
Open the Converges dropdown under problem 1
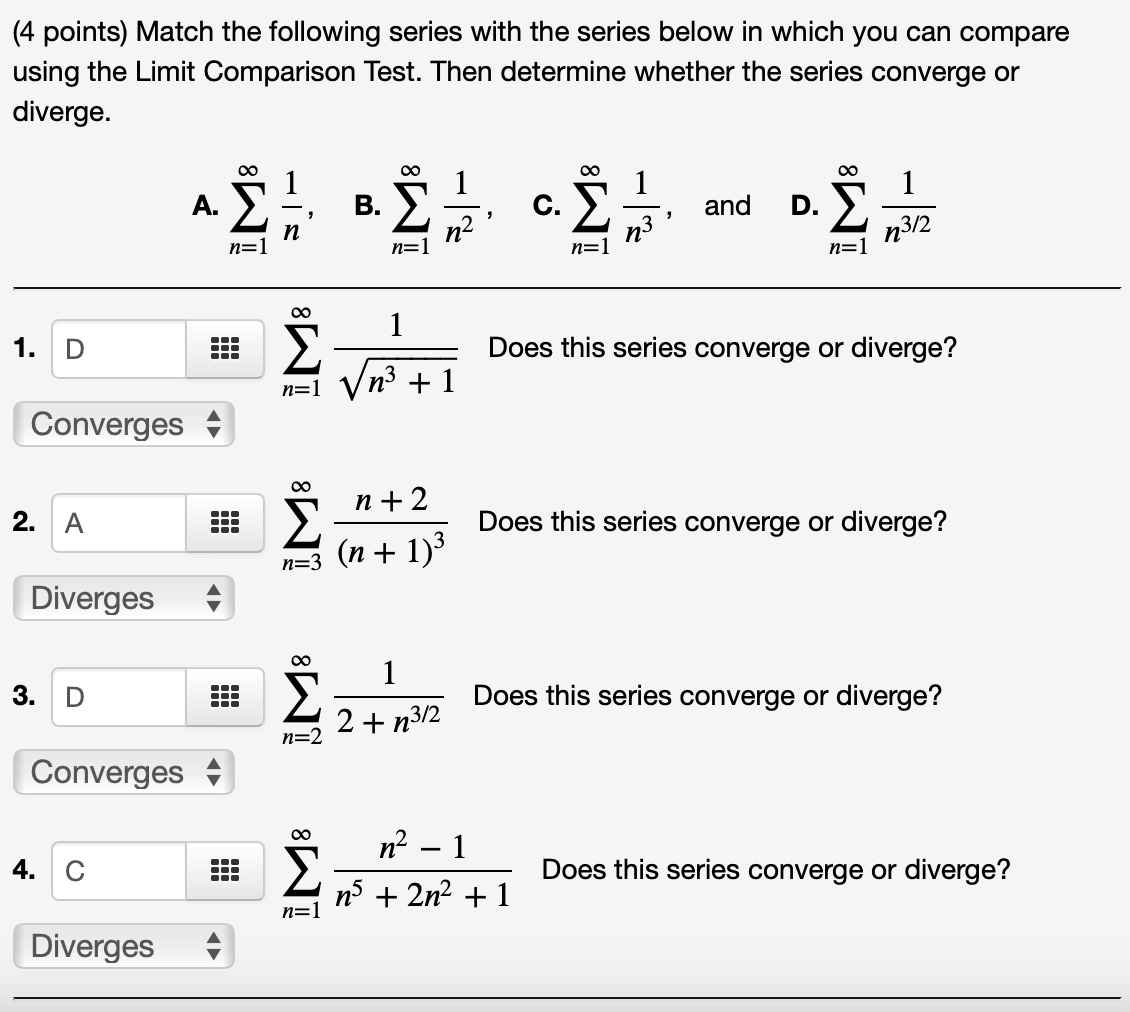[x=124, y=424]
